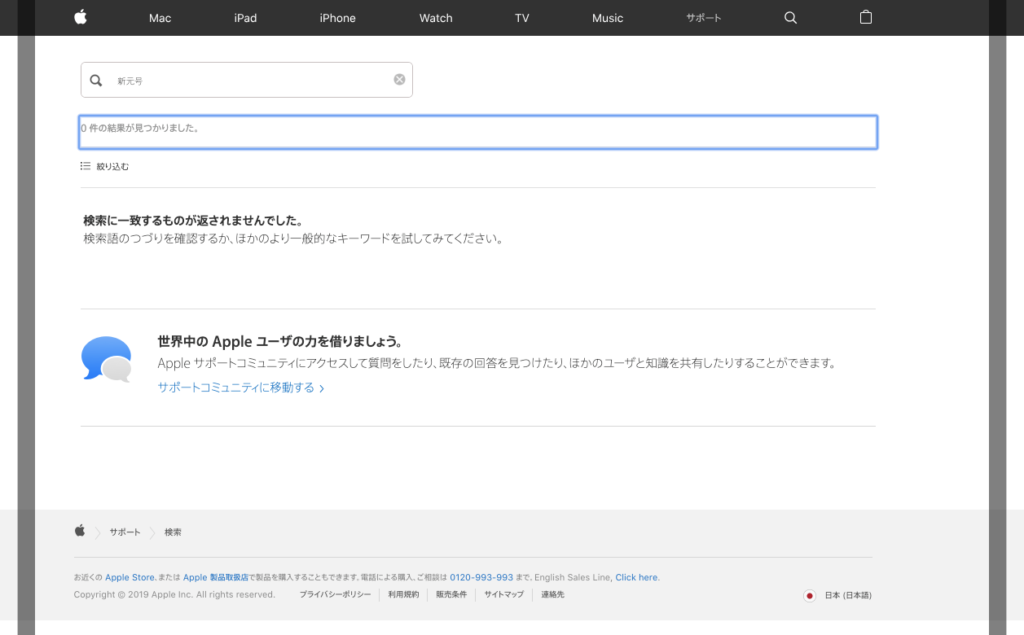
Task: Click the 世界中の Apple ユーザの力を借りましょう heading
Action: tap(280, 342)
